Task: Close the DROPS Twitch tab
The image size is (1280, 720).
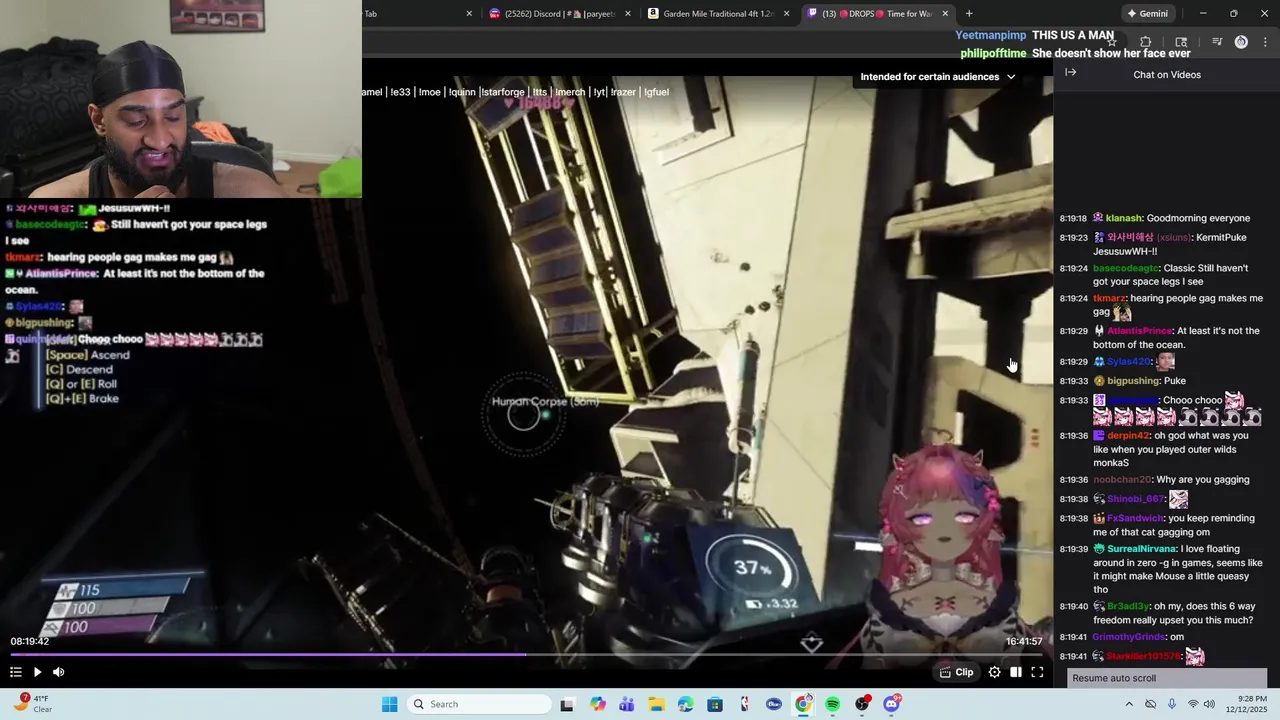Action: pyautogui.click(x=945, y=14)
